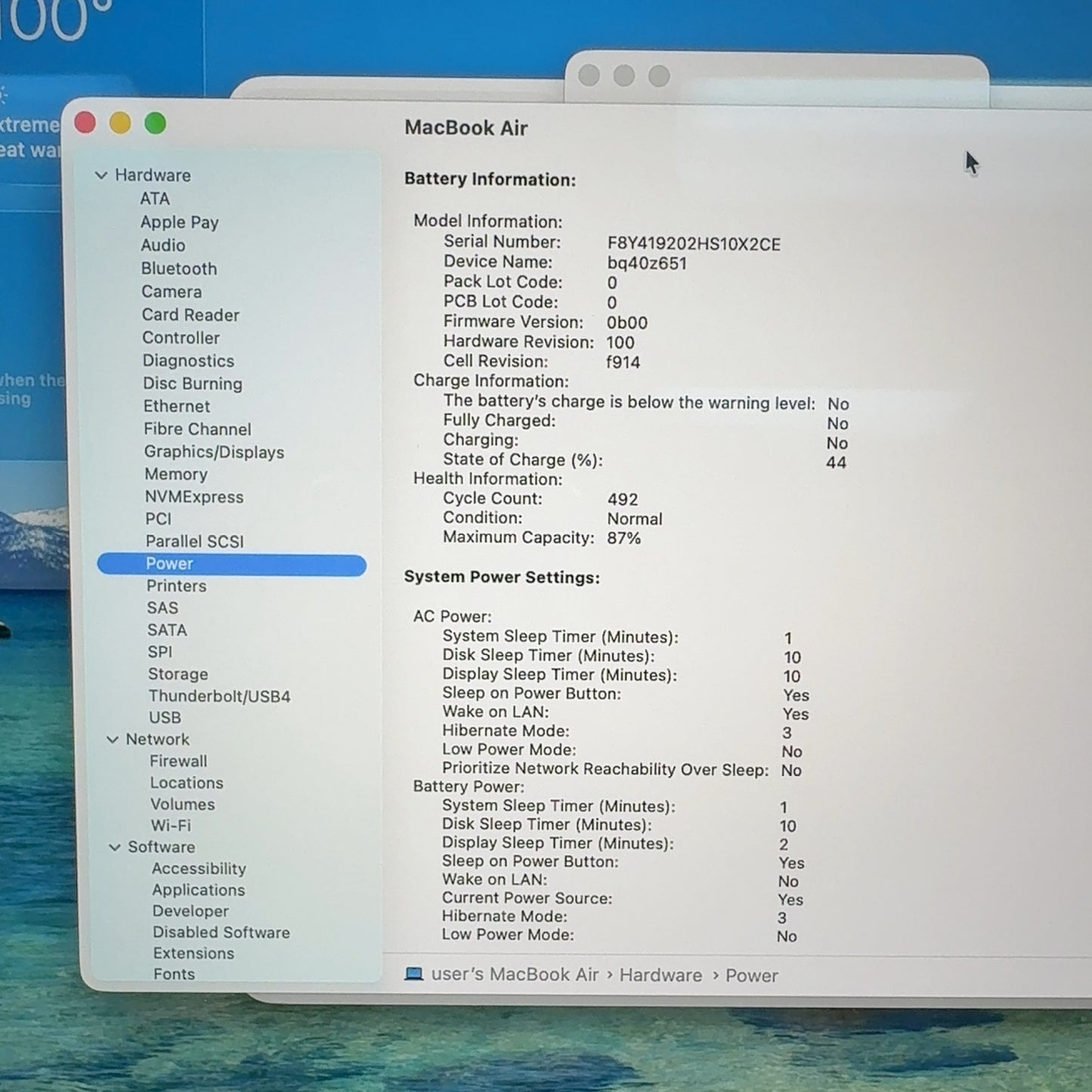Show Storage information
This screenshot has width=1092, height=1092.
pos(178,674)
